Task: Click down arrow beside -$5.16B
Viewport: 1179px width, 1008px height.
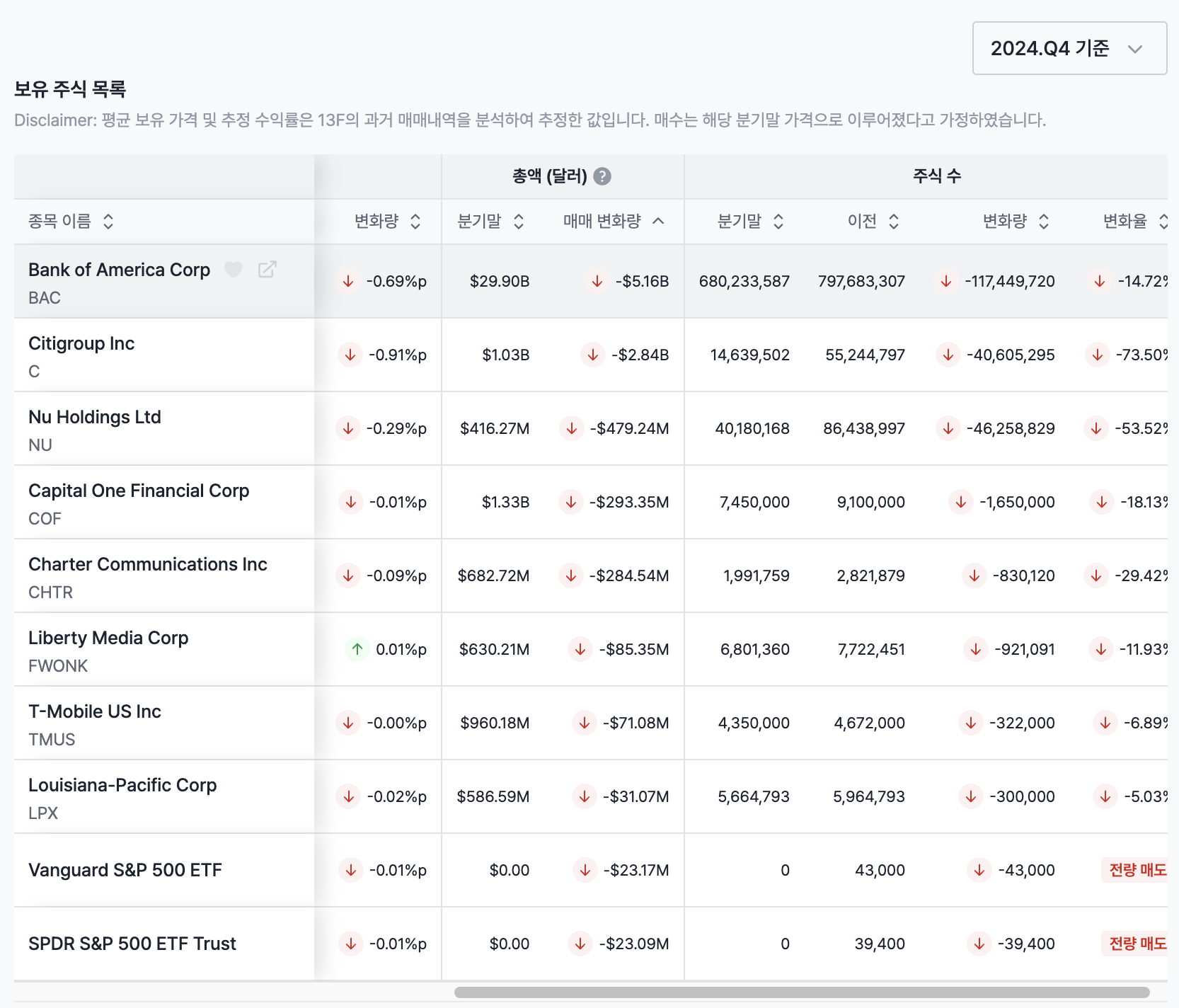Action: point(597,281)
